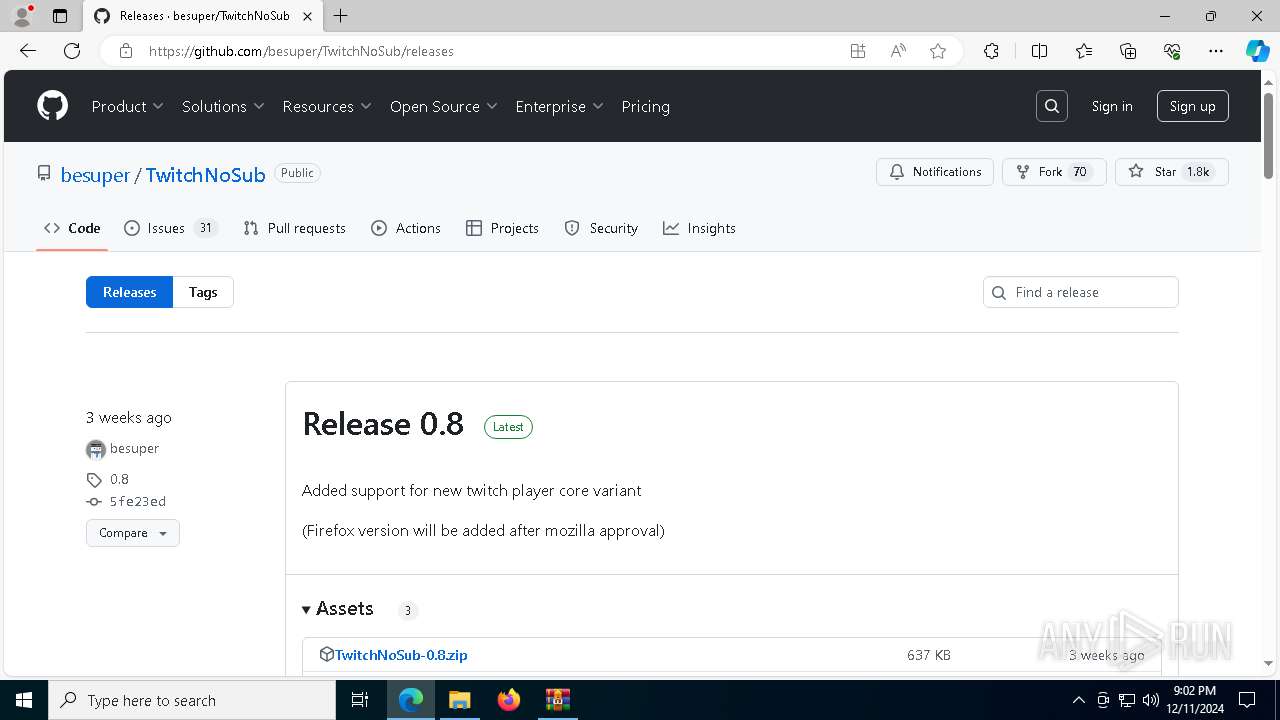This screenshot has height=720, width=1280.
Task: Download TwitchNoSub-0.8.zip asset
Action: (x=401, y=655)
